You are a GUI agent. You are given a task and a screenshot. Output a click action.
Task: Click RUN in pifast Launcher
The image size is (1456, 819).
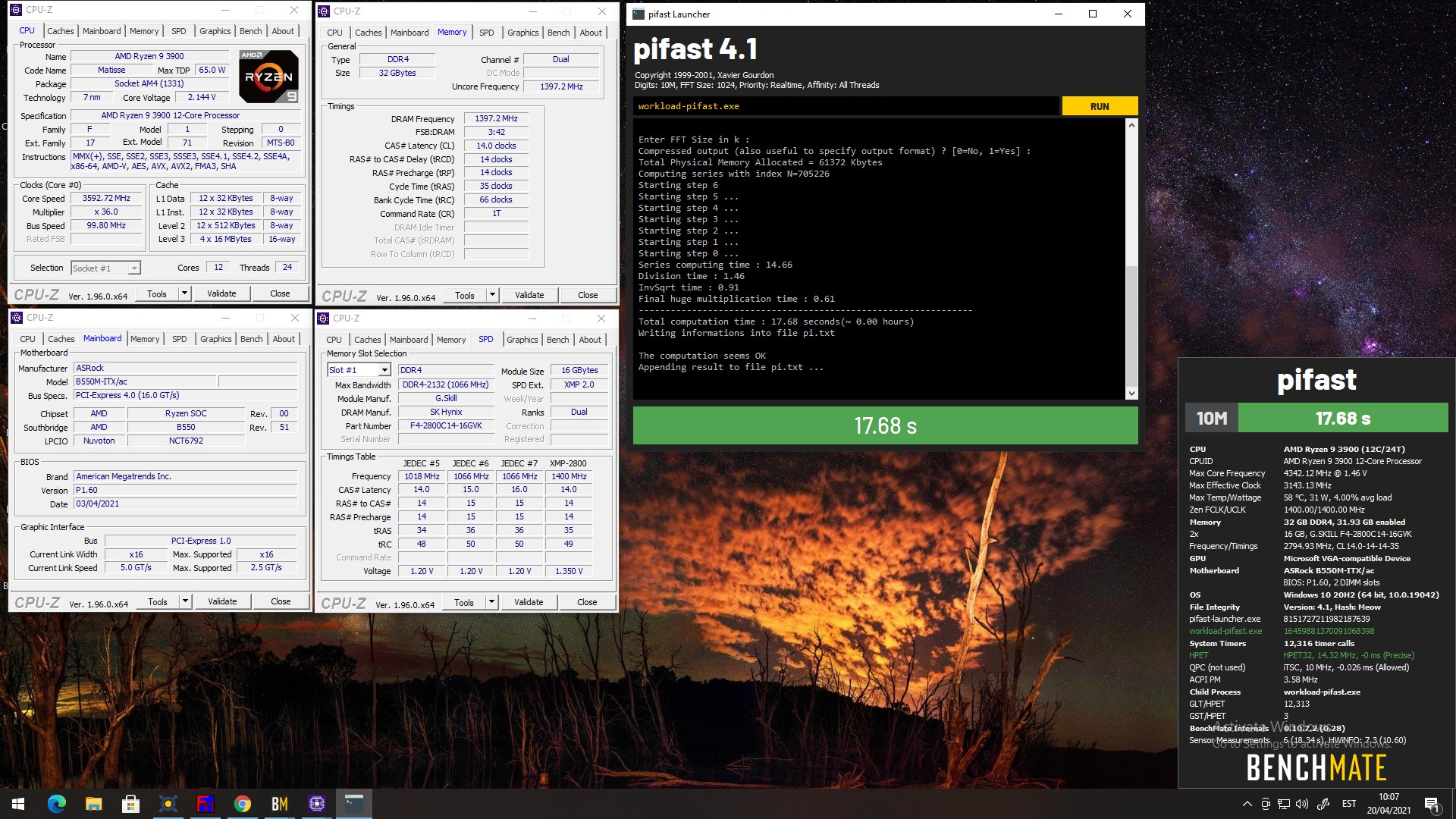click(1100, 106)
